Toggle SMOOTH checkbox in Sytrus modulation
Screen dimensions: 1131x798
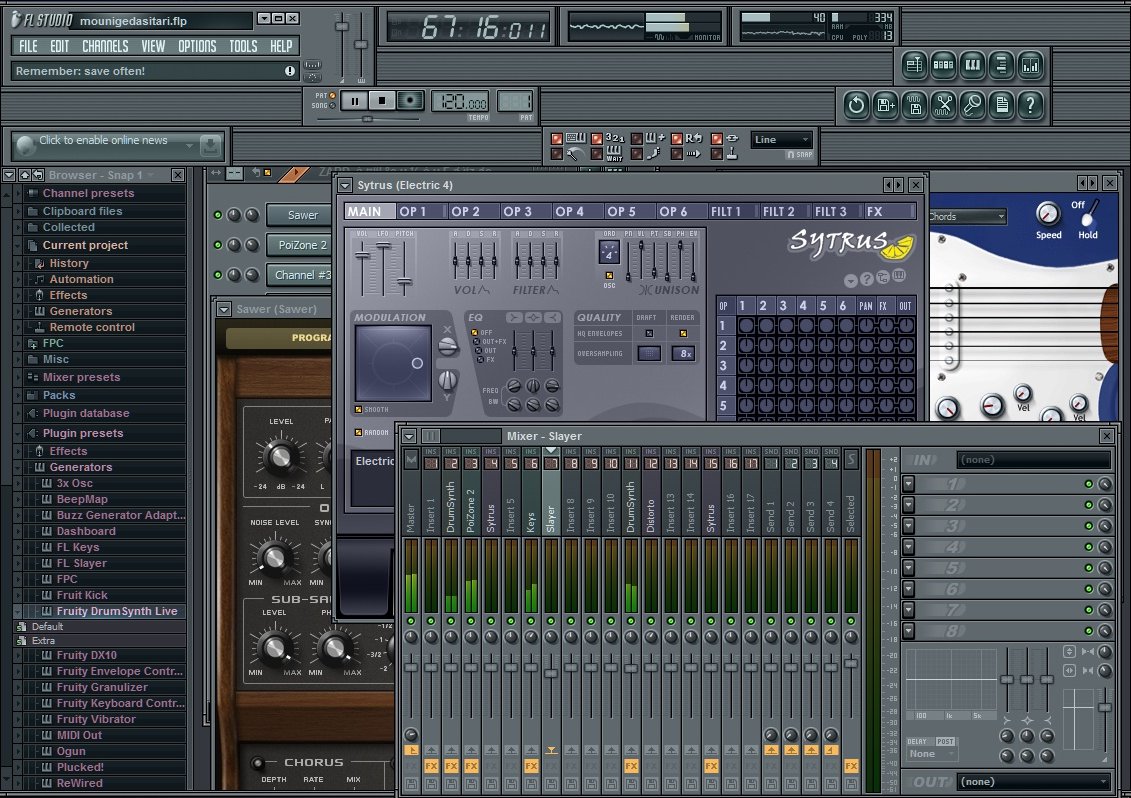tap(358, 410)
